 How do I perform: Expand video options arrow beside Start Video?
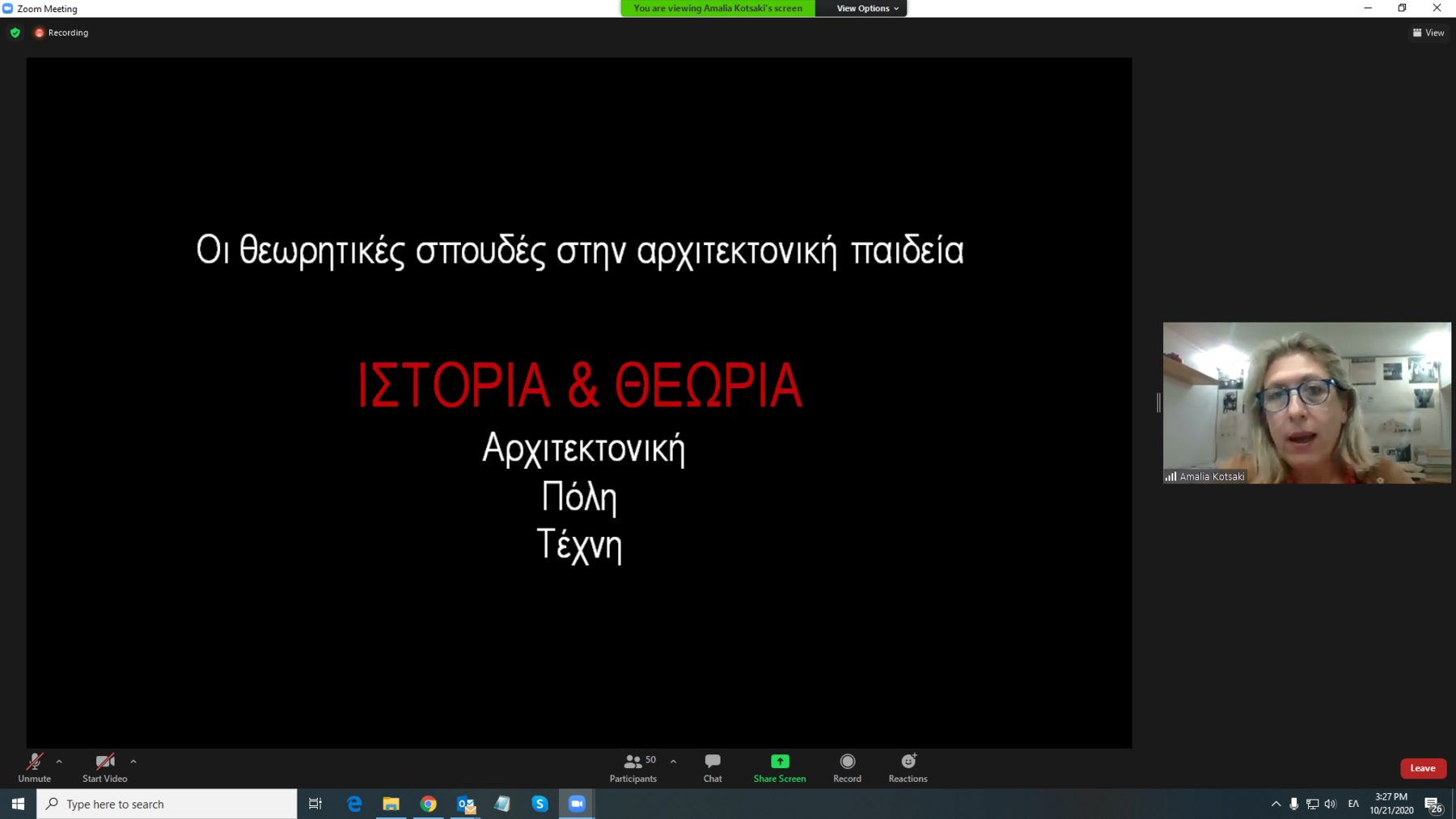133,762
